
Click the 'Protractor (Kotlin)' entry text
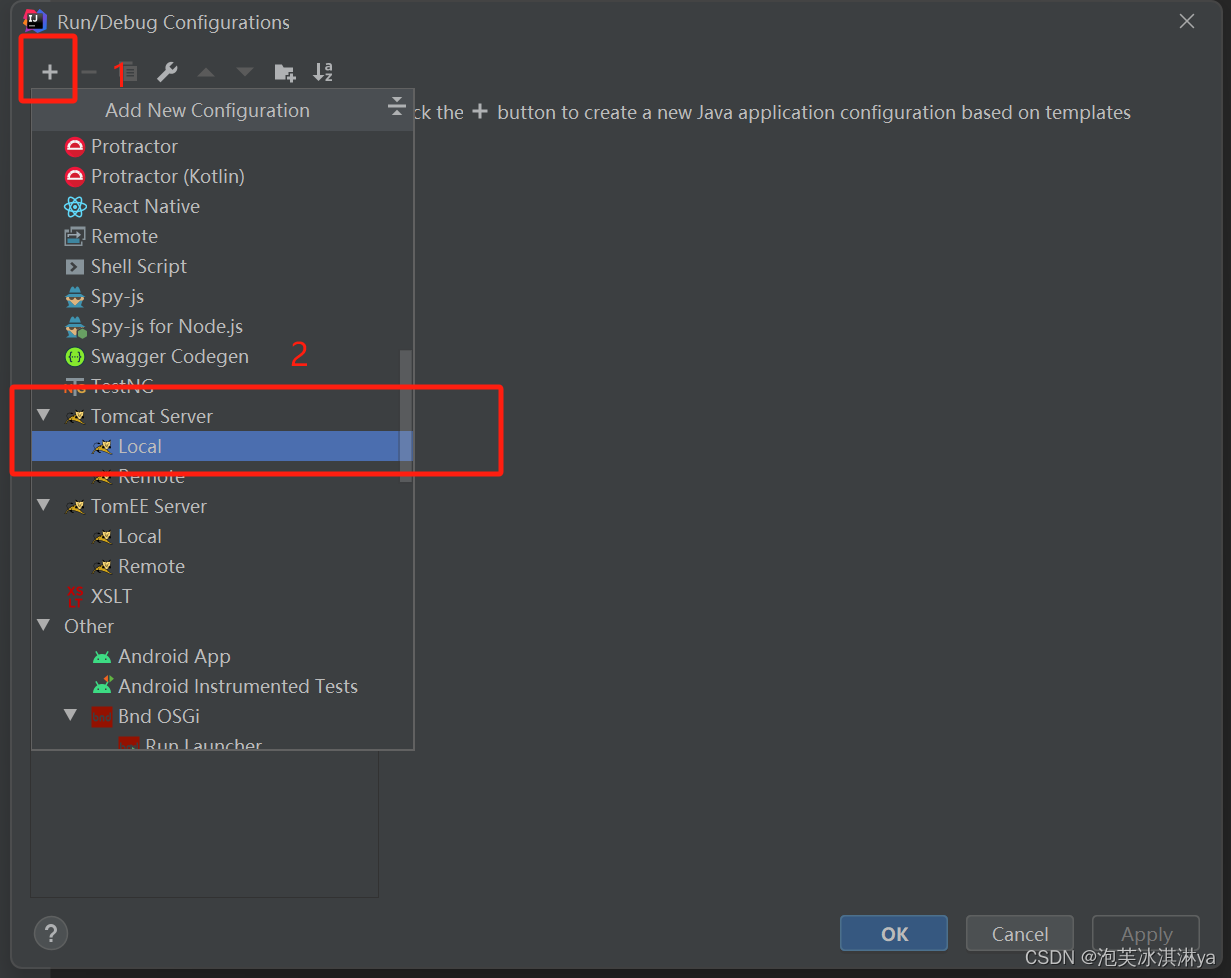(168, 176)
